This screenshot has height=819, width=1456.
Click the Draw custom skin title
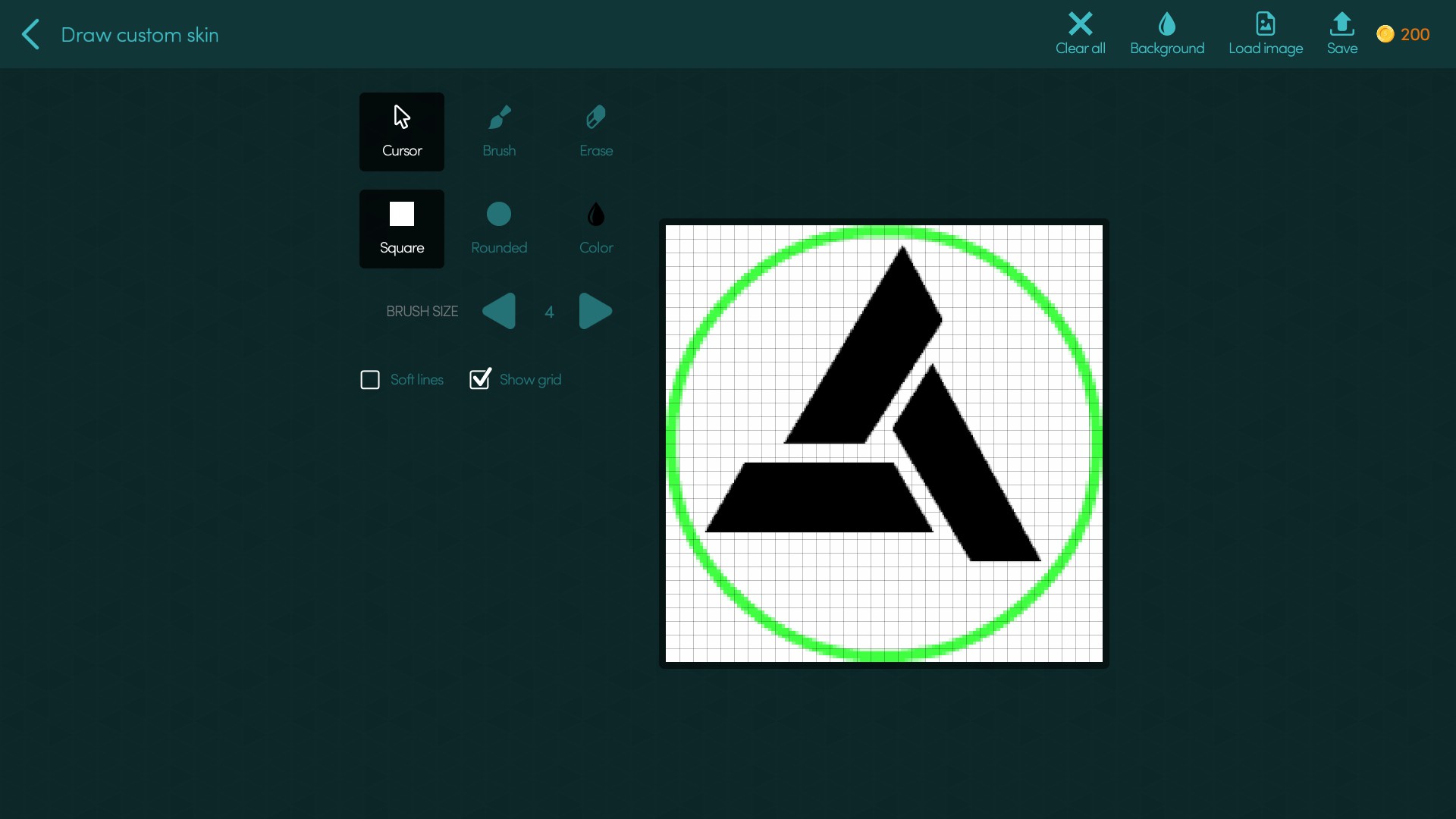point(140,35)
